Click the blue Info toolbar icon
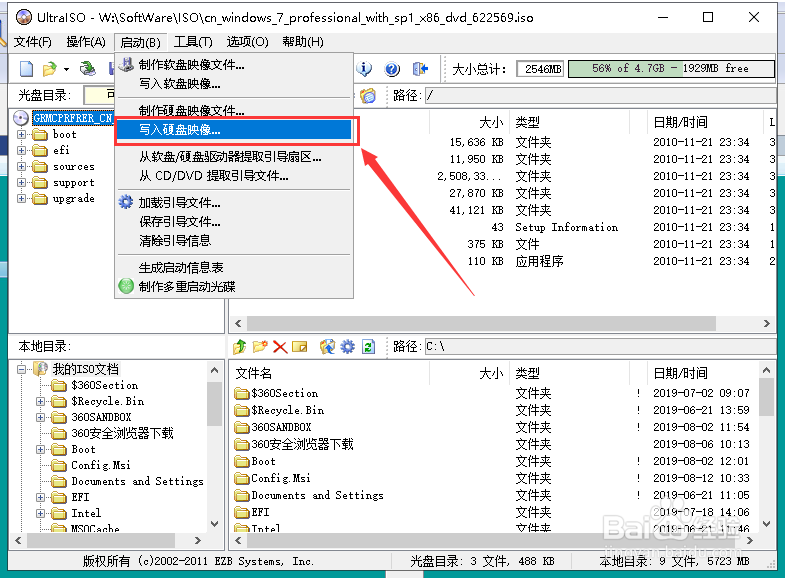 click(x=364, y=69)
